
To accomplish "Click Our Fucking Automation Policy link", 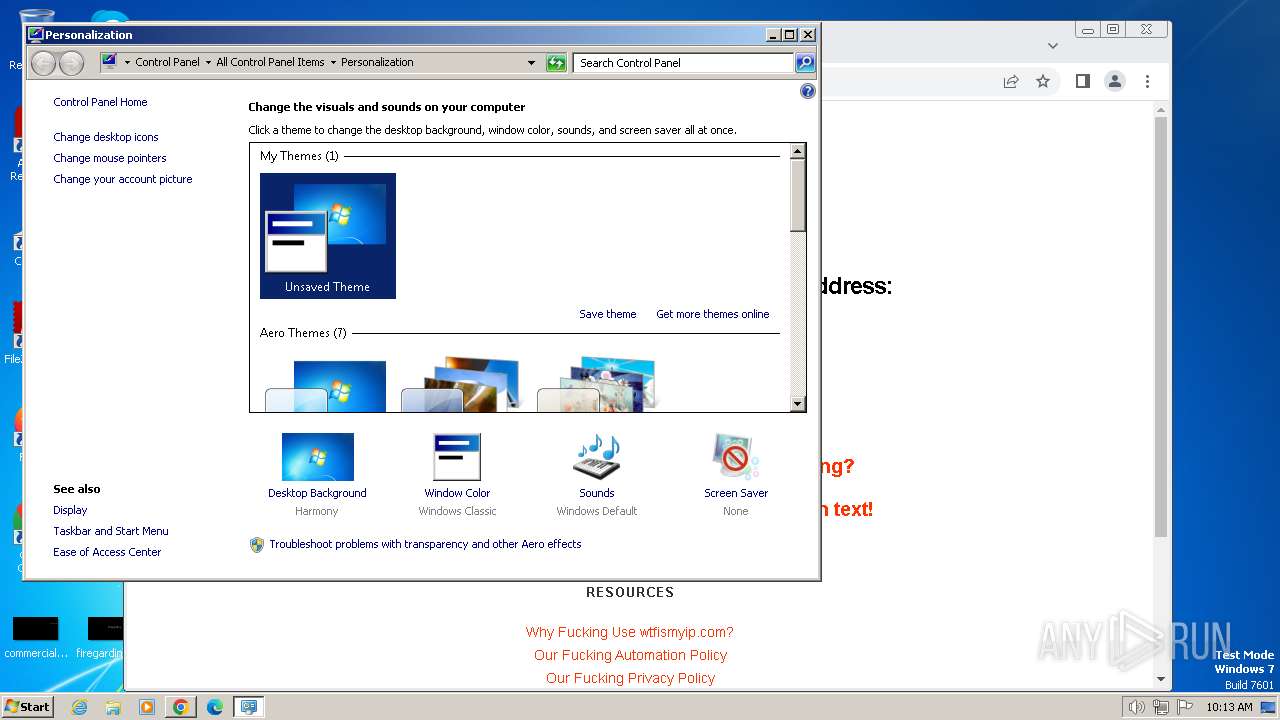I will click(x=630, y=655).
